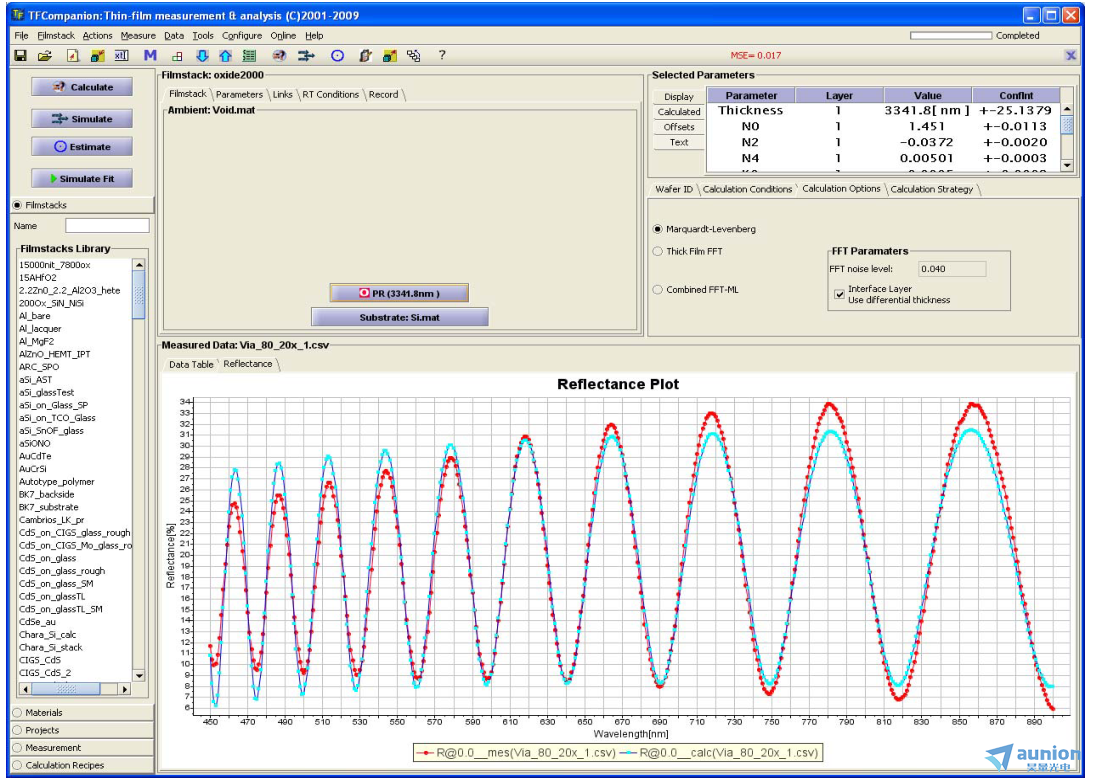The image size is (1093, 783).
Task: Select the Thick Film FFT option
Action: (x=657, y=251)
